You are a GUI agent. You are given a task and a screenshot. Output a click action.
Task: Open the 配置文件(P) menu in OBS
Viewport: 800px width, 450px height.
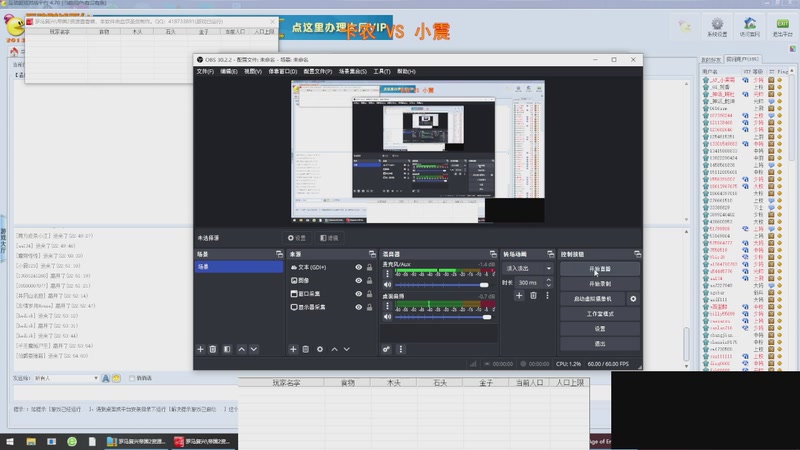point(317,71)
